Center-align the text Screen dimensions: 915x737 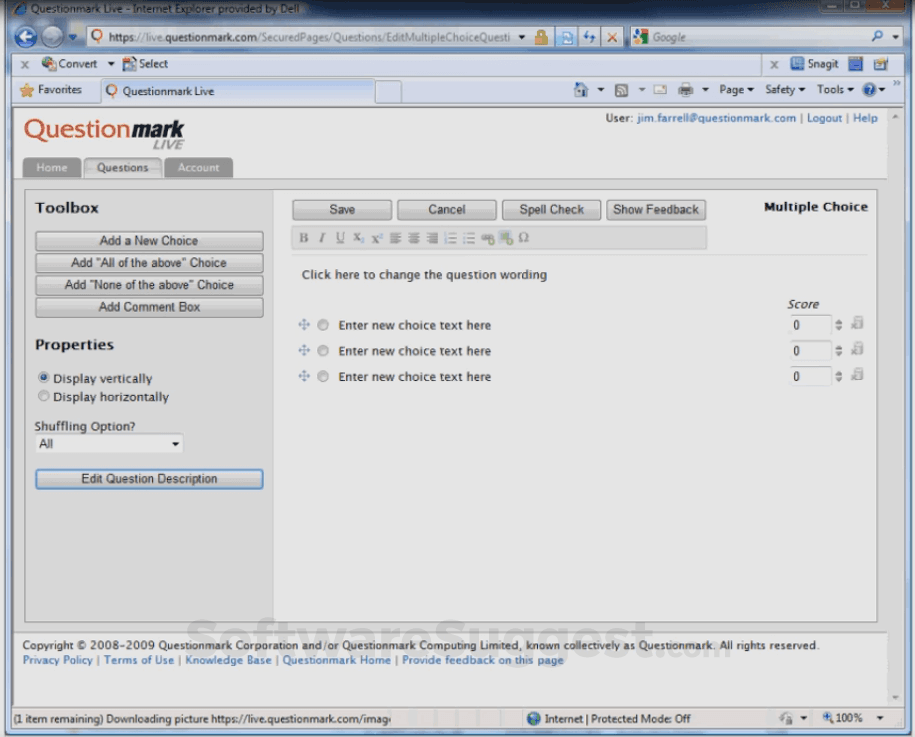click(412, 238)
